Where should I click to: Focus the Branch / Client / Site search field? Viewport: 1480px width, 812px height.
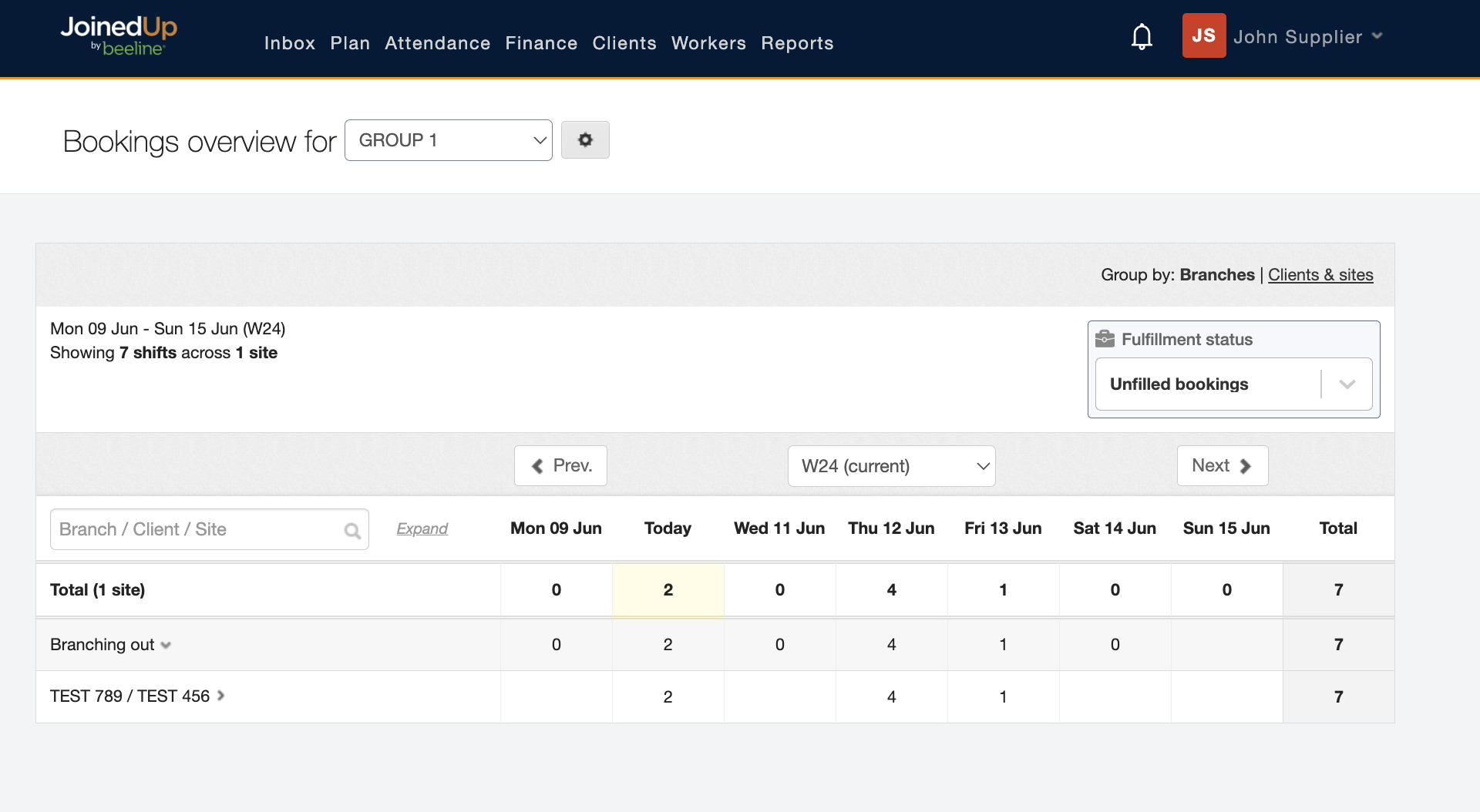[x=197, y=529]
